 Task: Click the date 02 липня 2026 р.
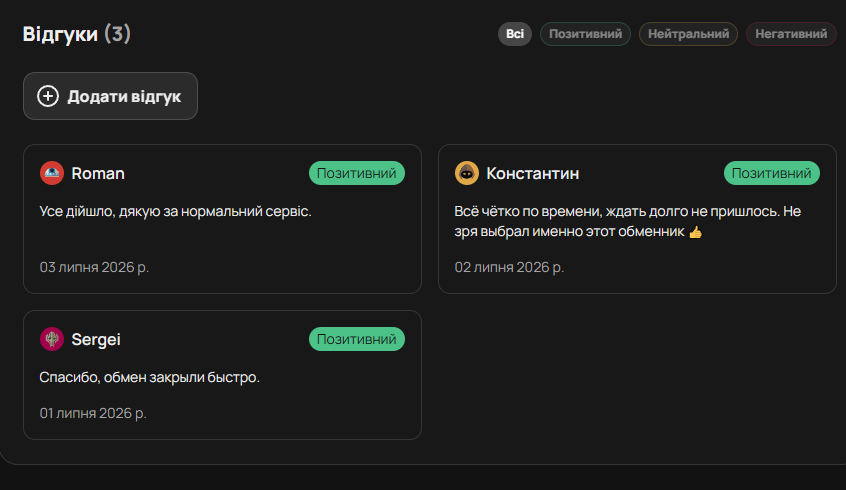click(509, 267)
